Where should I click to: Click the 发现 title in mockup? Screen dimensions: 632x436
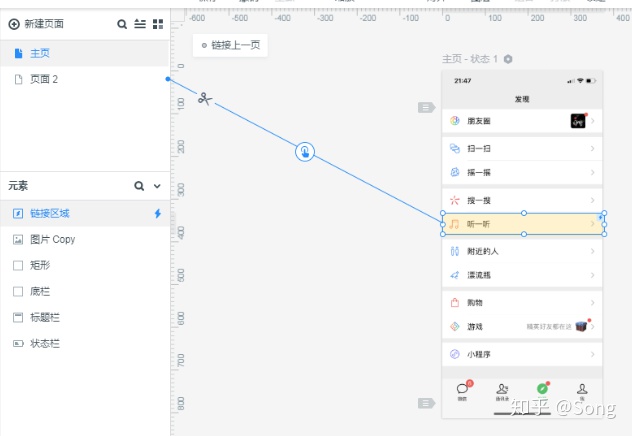tap(522, 99)
